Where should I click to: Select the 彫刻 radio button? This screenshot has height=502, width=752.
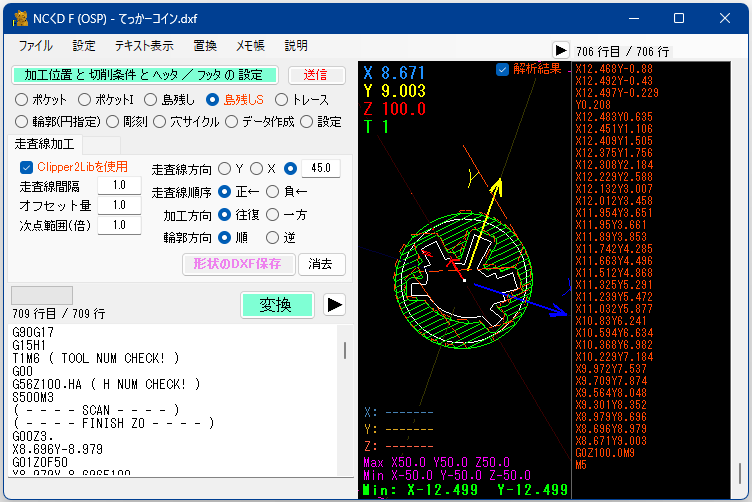[x=112, y=122]
